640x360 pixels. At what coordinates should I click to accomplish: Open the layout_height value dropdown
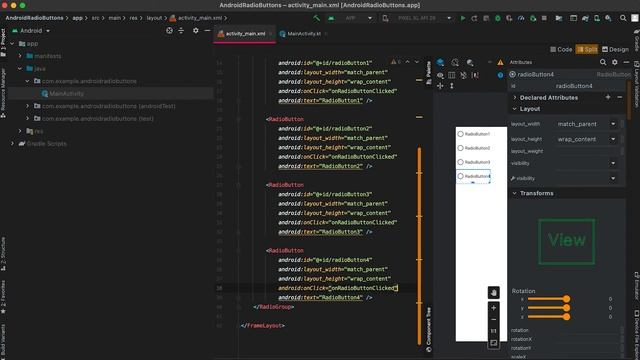[613, 139]
